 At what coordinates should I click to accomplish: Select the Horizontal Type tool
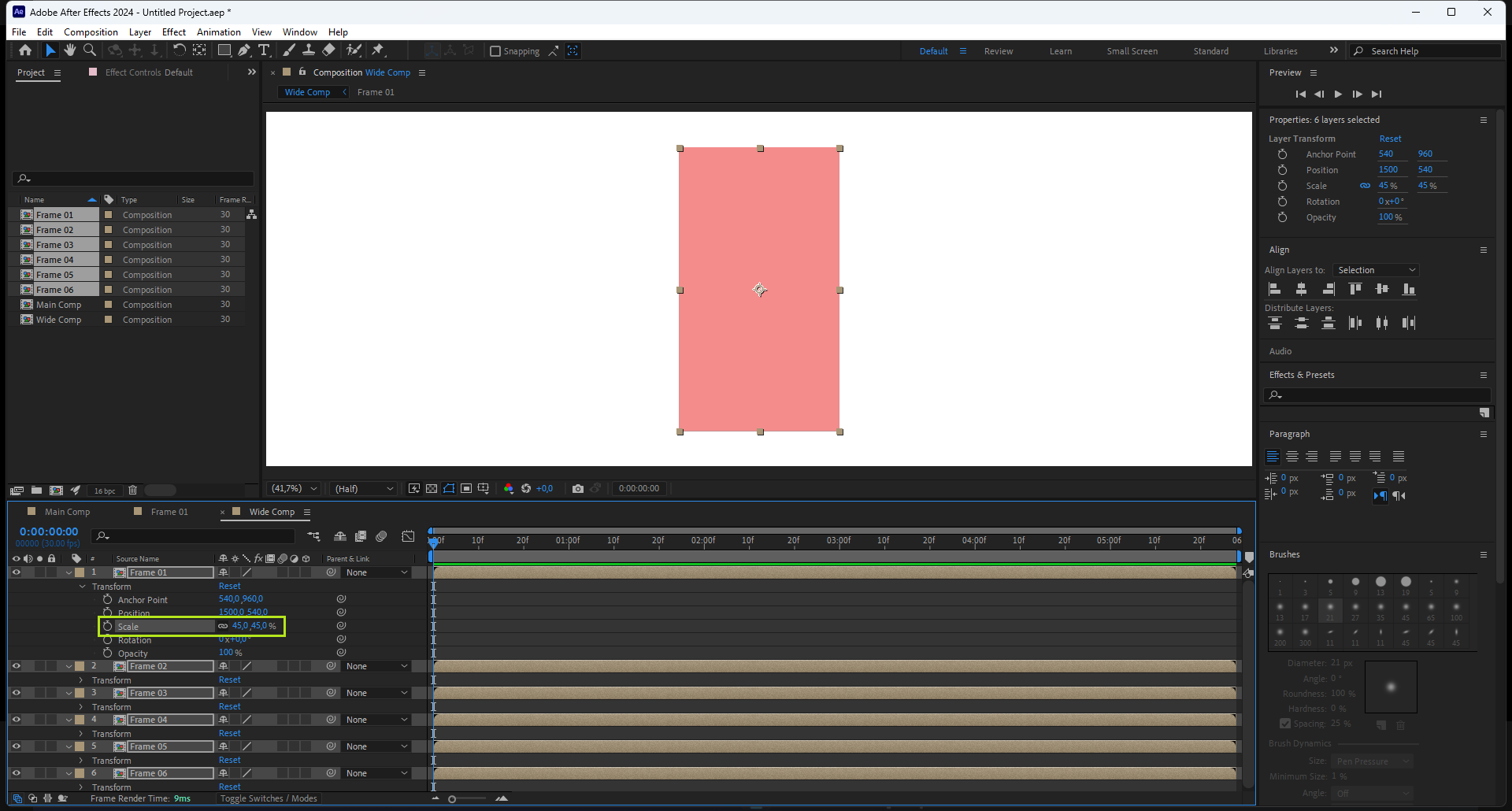pos(264,50)
